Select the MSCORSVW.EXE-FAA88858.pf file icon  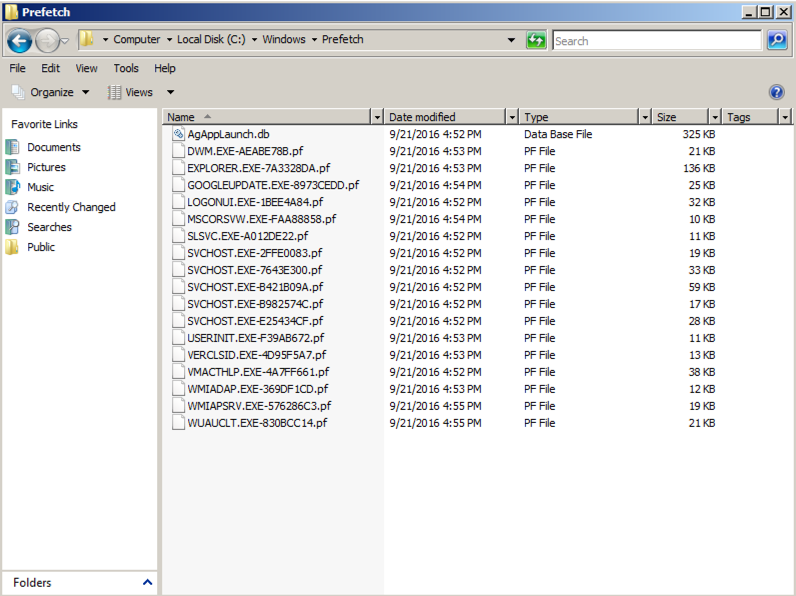178,219
